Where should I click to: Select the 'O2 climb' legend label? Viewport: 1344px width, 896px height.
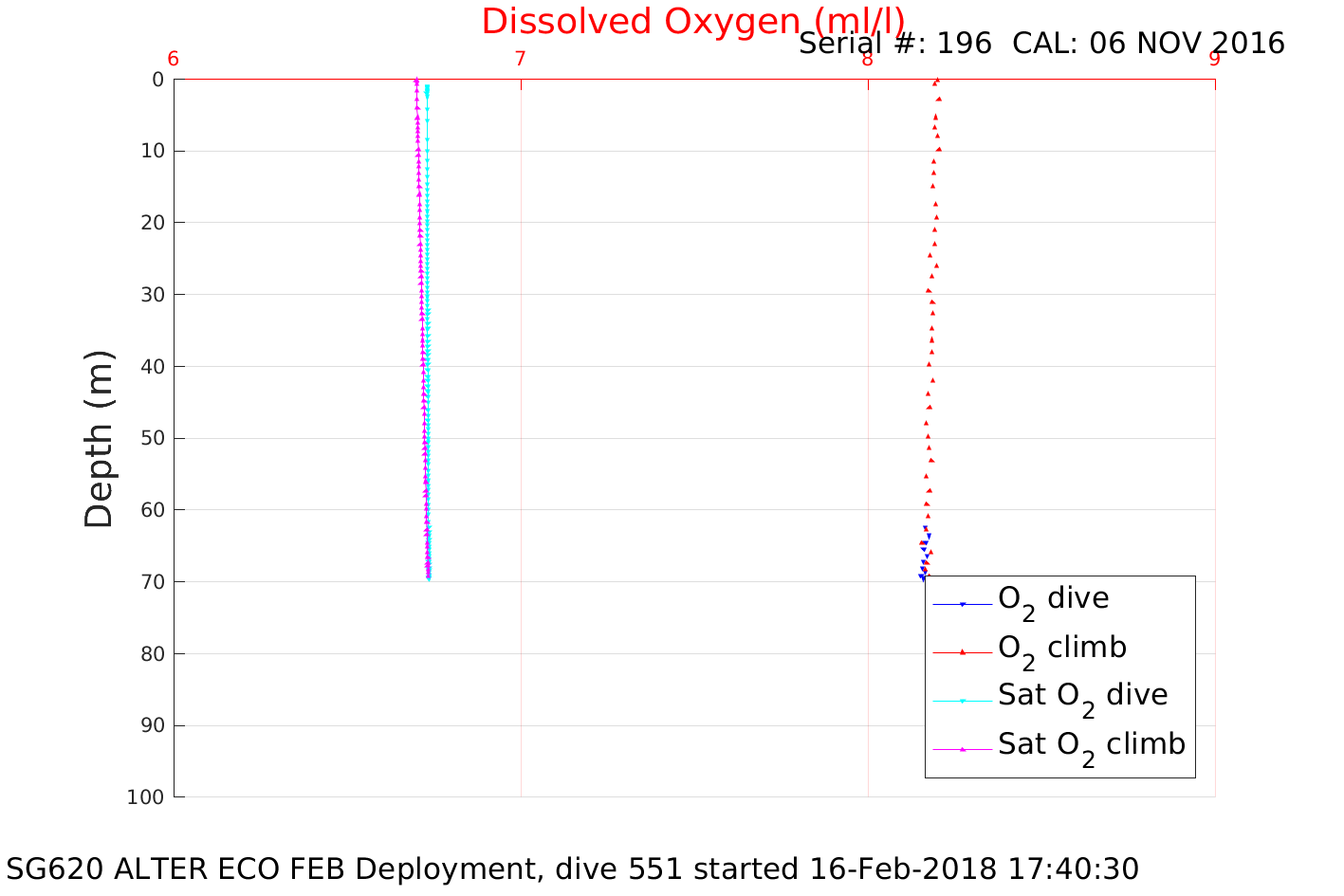click(x=1062, y=649)
